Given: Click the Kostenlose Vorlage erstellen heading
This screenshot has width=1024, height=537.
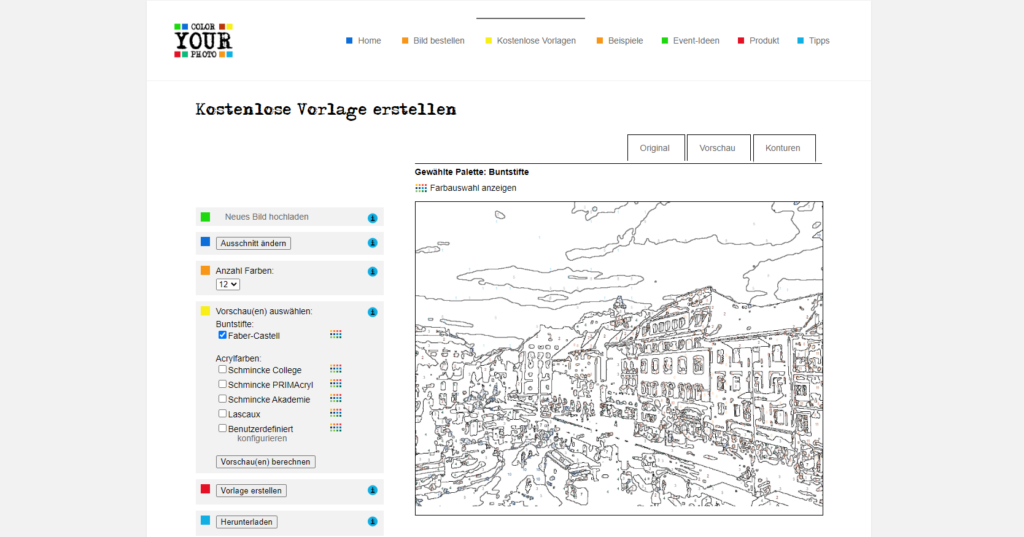Looking at the screenshot, I should (x=325, y=110).
